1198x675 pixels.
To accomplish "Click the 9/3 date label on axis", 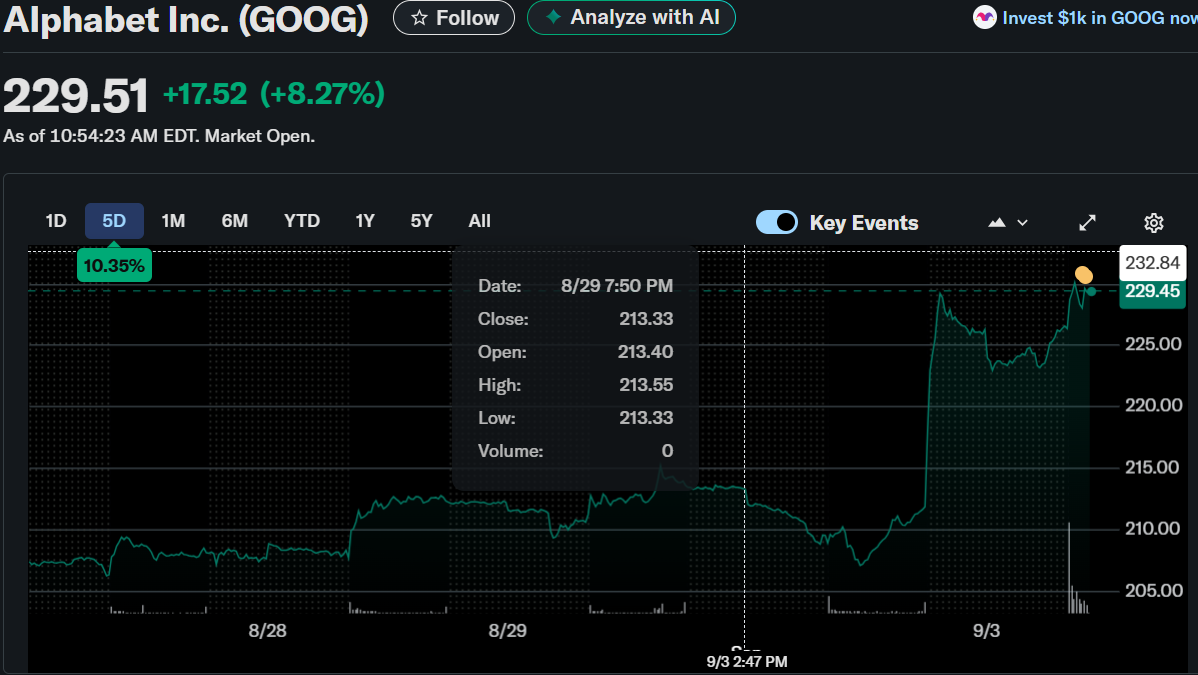I will coord(986,631).
